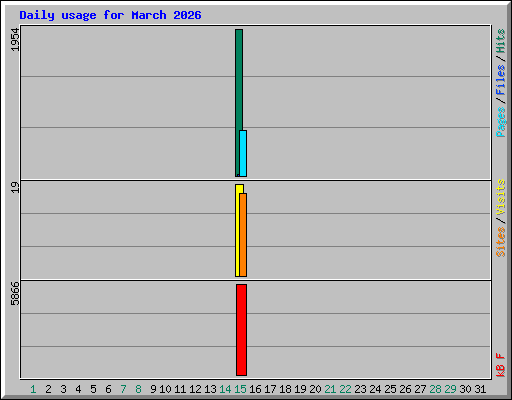Click the 'Pages' legend label
The width and height of the screenshot is (512, 400).
(501, 122)
